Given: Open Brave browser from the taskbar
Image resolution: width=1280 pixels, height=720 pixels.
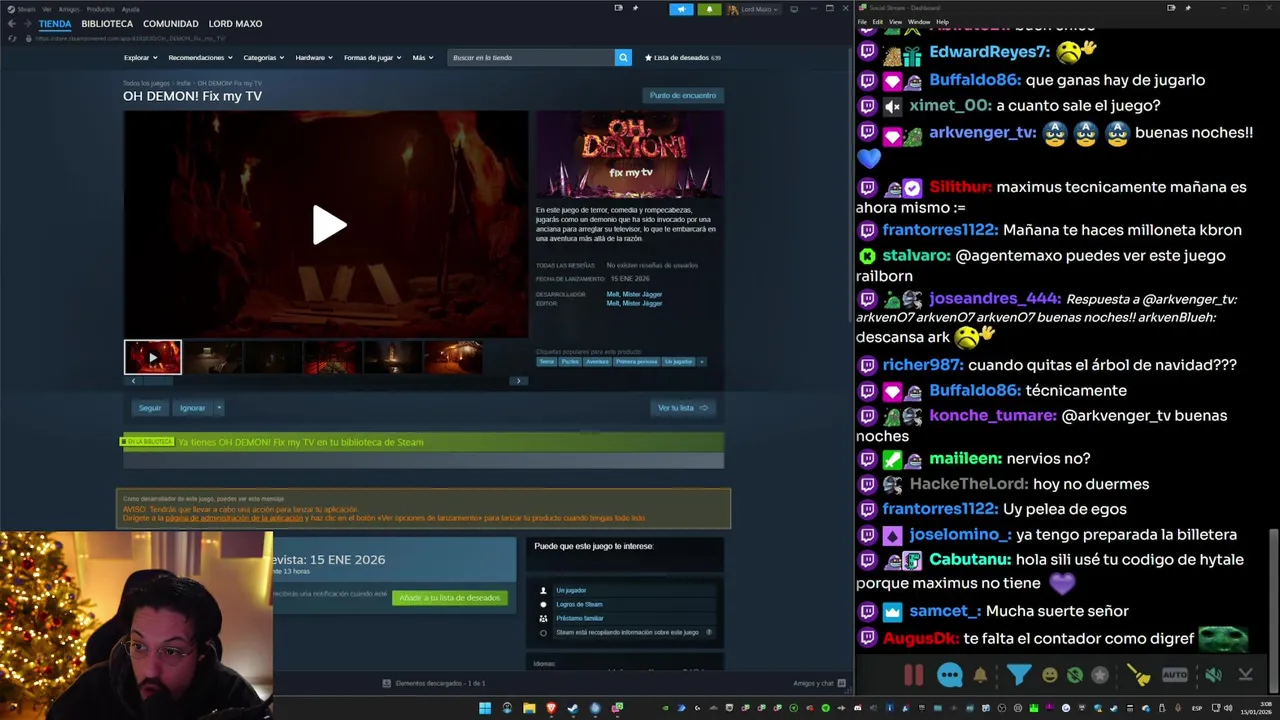Looking at the screenshot, I should [x=551, y=708].
